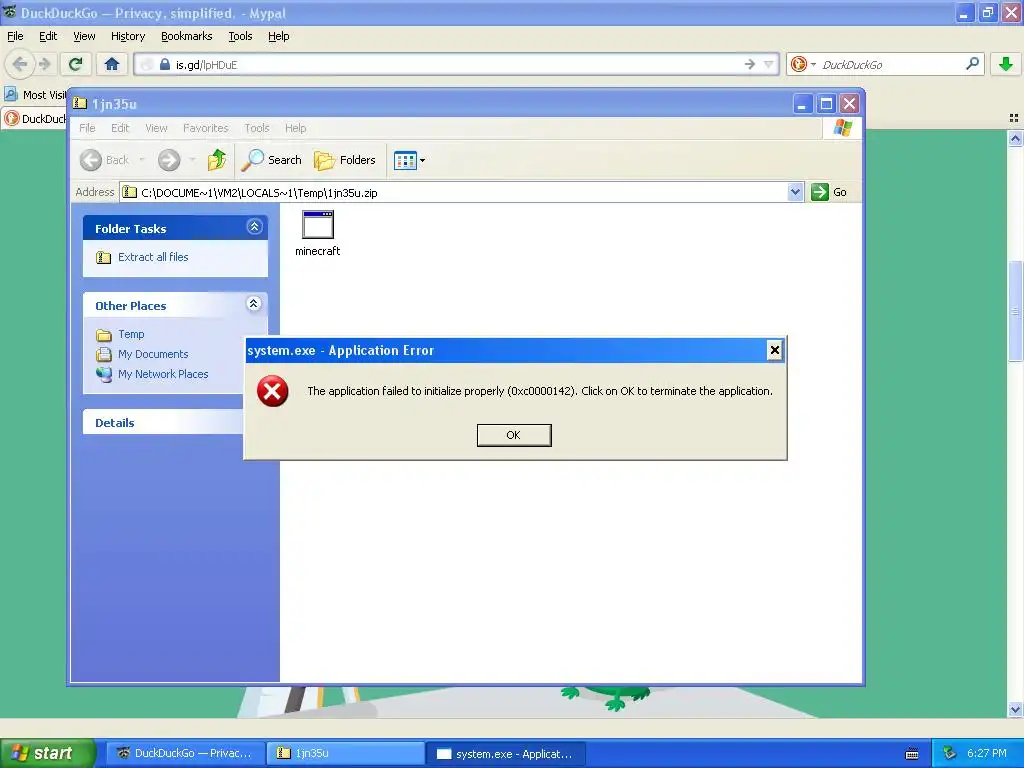
Task: Click the network tray icon
Action: [x=950, y=753]
